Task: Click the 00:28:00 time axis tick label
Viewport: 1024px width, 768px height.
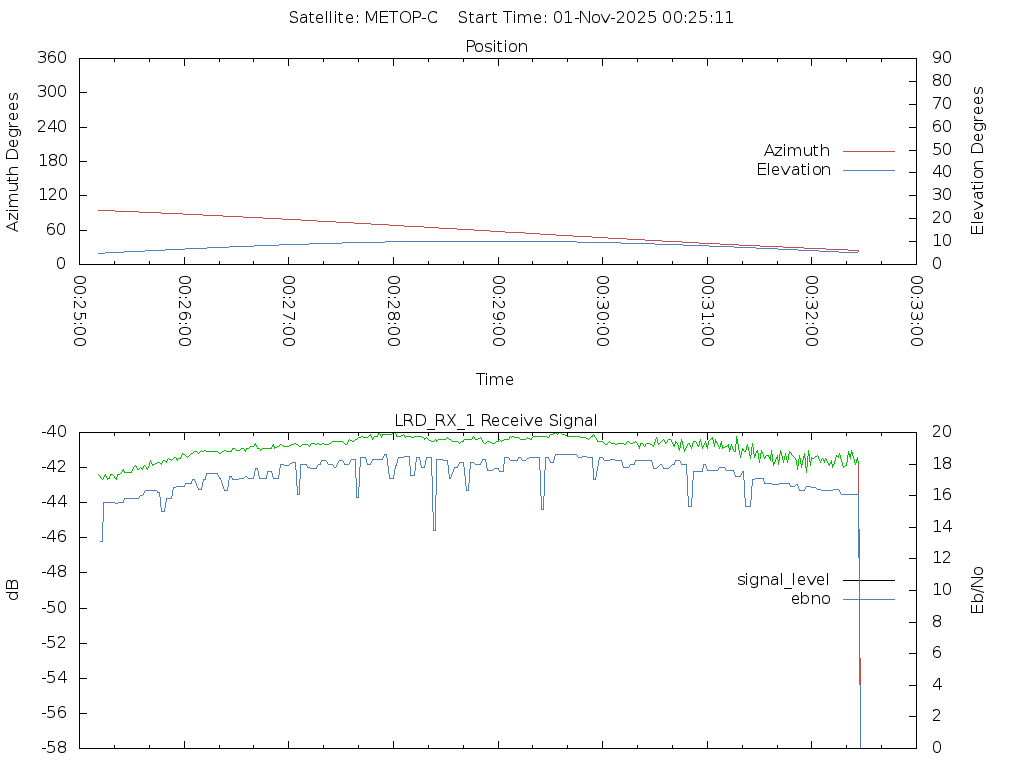Action: click(x=393, y=312)
